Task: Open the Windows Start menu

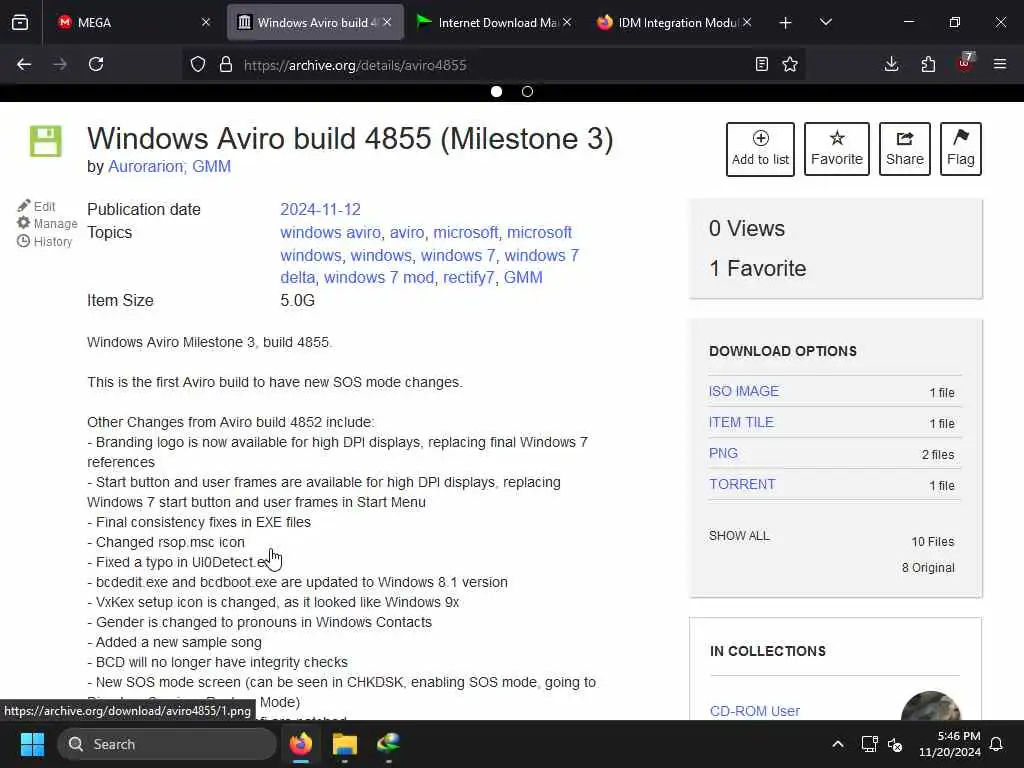Action: pyautogui.click(x=32, y=744)
